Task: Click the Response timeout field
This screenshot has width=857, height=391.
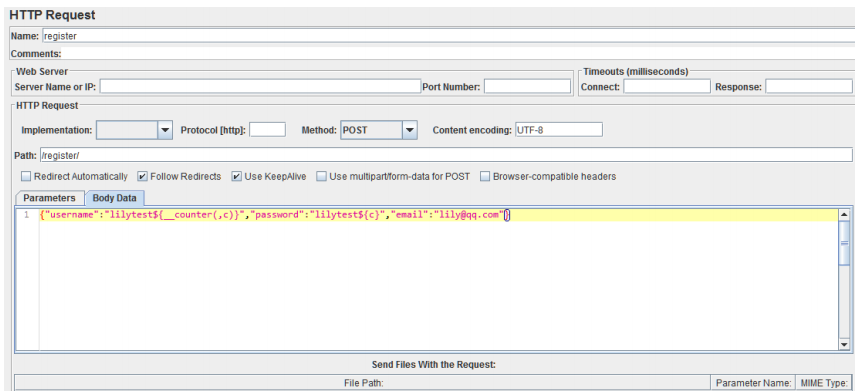Action: (x=808, y=86)
